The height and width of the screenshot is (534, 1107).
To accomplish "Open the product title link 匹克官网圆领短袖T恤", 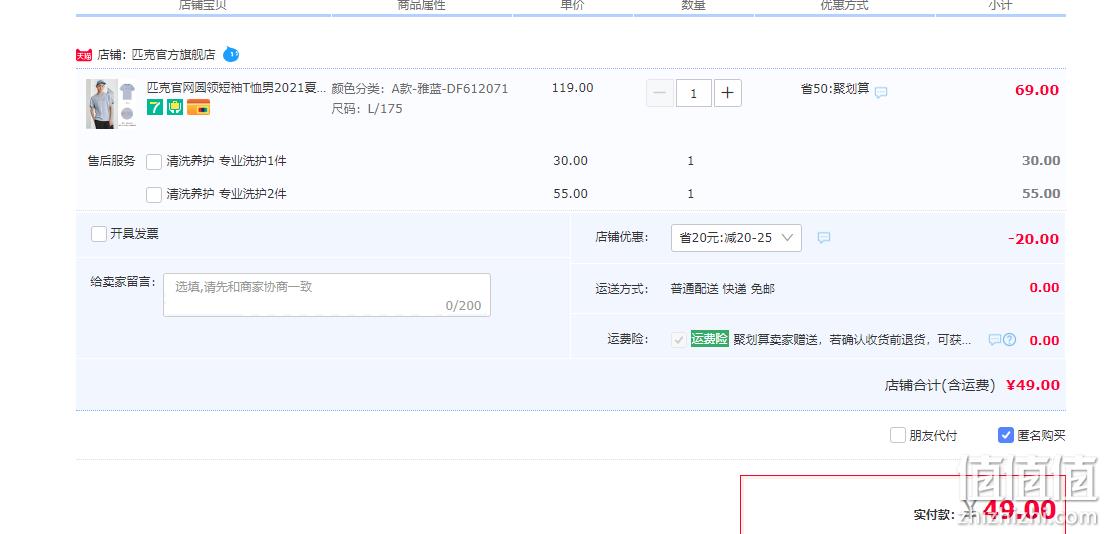I will point(237,88).
